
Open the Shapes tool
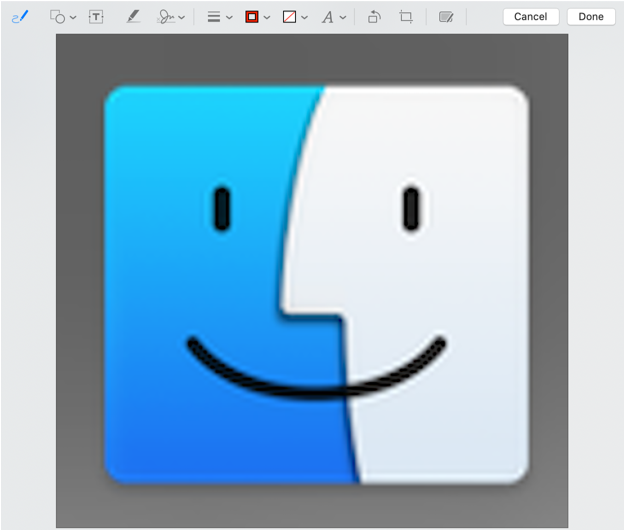(x=57, y=17)
